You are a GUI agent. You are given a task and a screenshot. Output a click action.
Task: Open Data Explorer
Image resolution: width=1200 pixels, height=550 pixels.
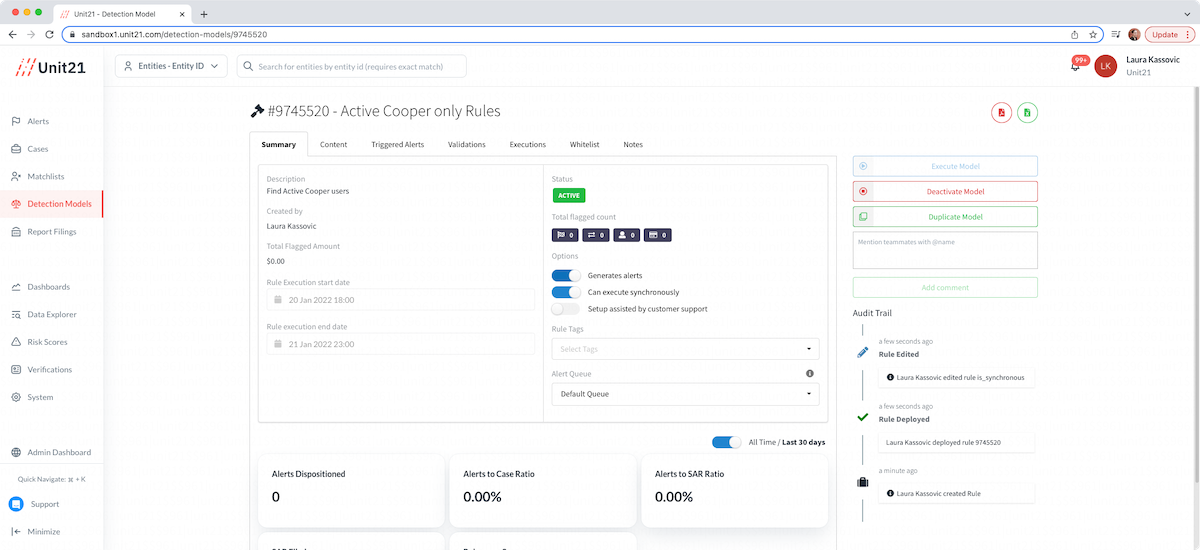(51, 314)
